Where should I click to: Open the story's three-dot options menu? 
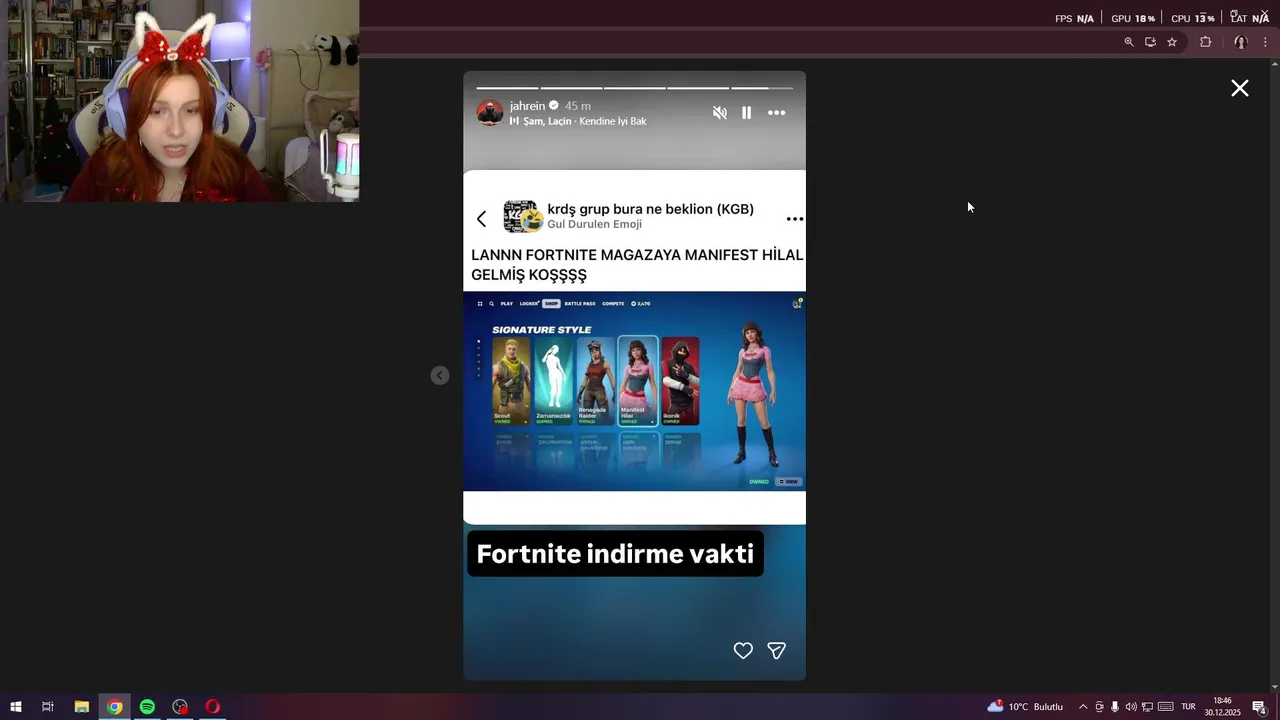776,113
